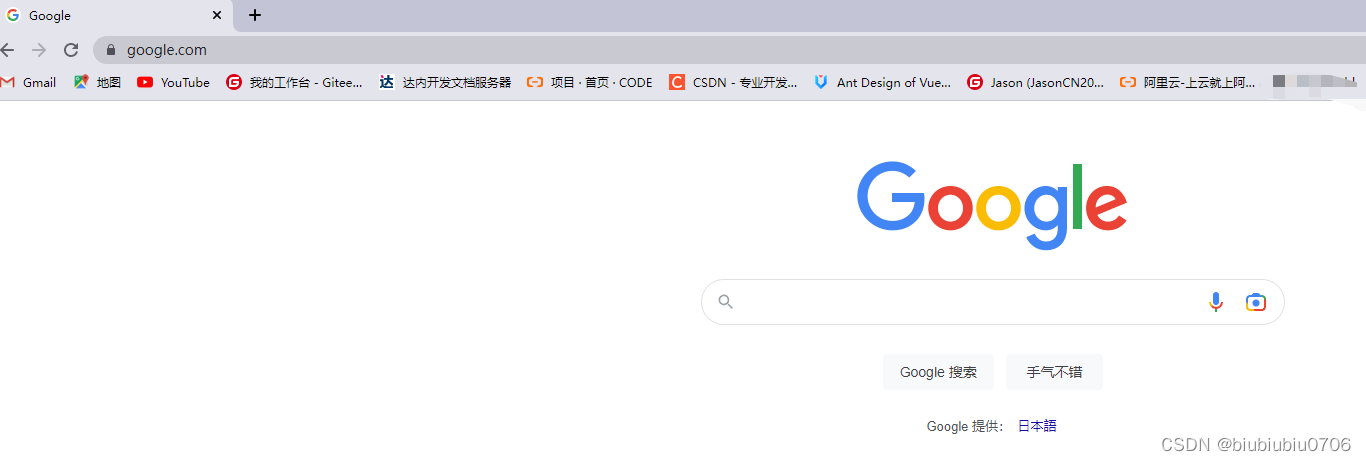Click the magnifier icon in search box
Viewport: 1366px width, 461px height.
pyautogui.click(x=726, y=302)
